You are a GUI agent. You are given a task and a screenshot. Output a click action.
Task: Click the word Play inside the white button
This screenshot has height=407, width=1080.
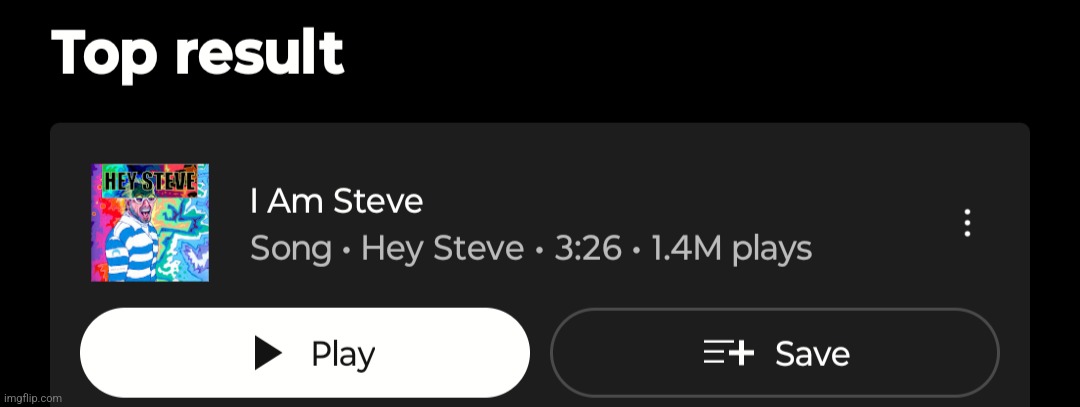pyautogui.click(x=343, y=354)
